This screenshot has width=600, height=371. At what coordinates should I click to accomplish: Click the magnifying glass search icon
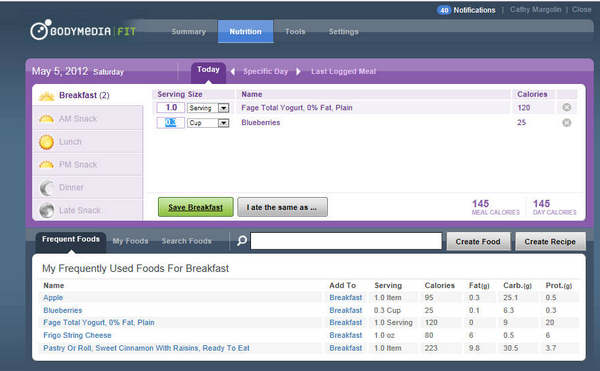click(x=242, y=241)
